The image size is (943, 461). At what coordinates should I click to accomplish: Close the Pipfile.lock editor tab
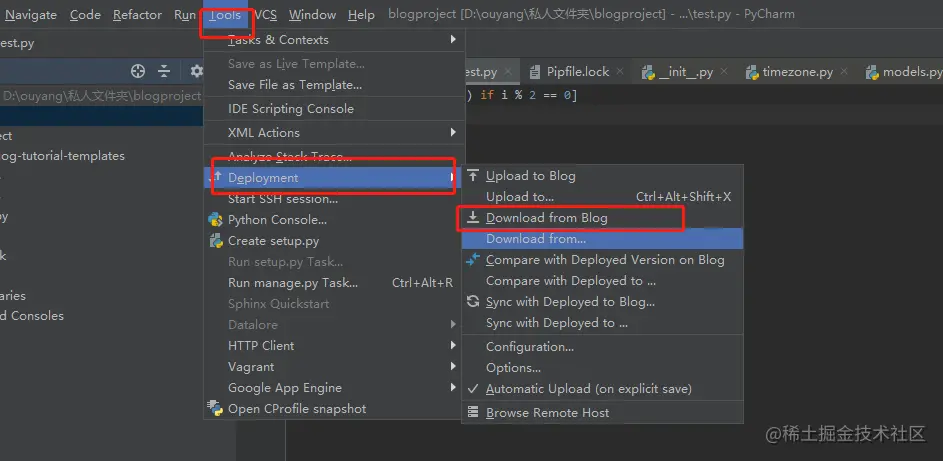coord(620,72)
